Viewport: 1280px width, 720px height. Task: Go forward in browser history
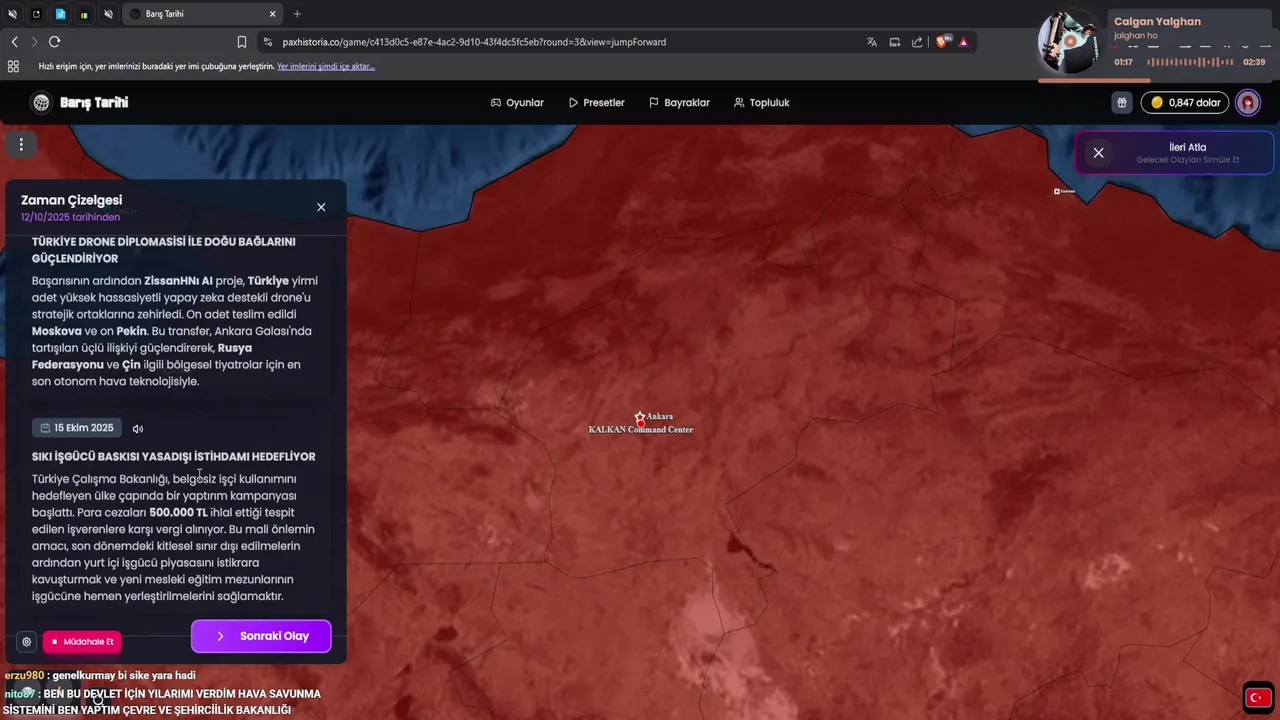pyautogui.click(x=34, y=42)
